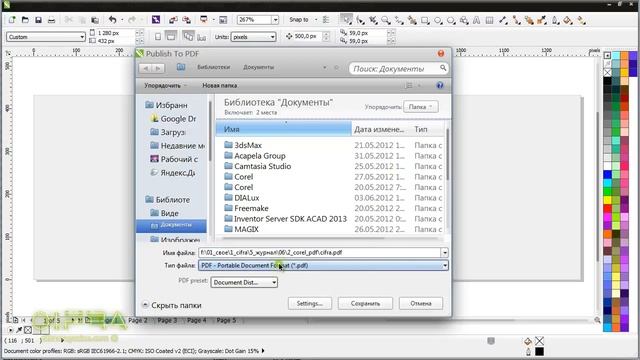Click the Settings... button

click(310, 303)
